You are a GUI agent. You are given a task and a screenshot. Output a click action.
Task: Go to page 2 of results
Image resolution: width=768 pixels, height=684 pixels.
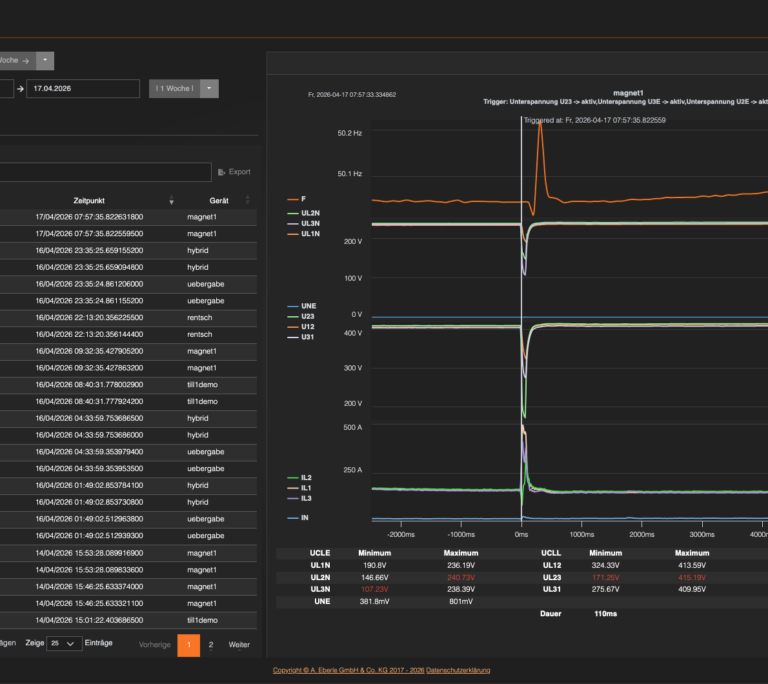tap(211, 645)
